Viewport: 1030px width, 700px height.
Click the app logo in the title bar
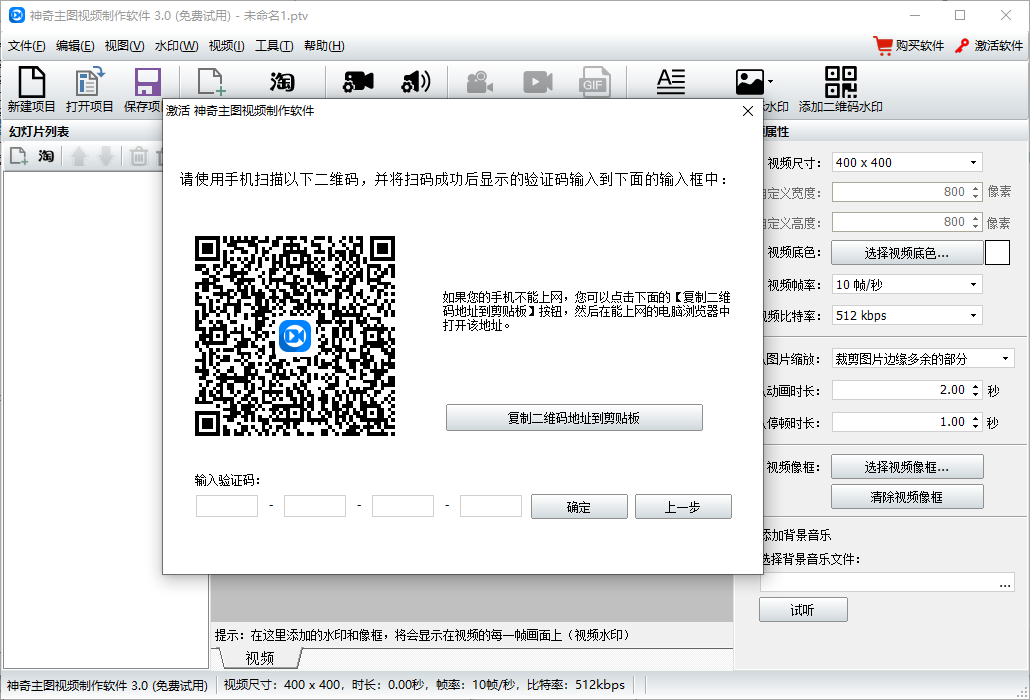coord(16,15)
